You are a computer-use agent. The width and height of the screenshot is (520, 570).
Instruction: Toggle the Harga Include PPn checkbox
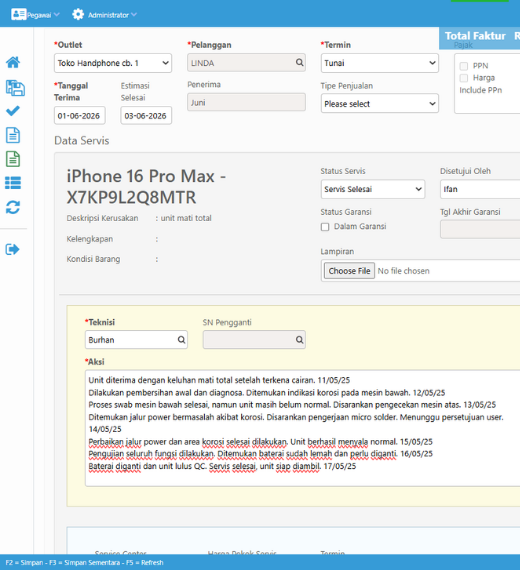pos(464,78)
